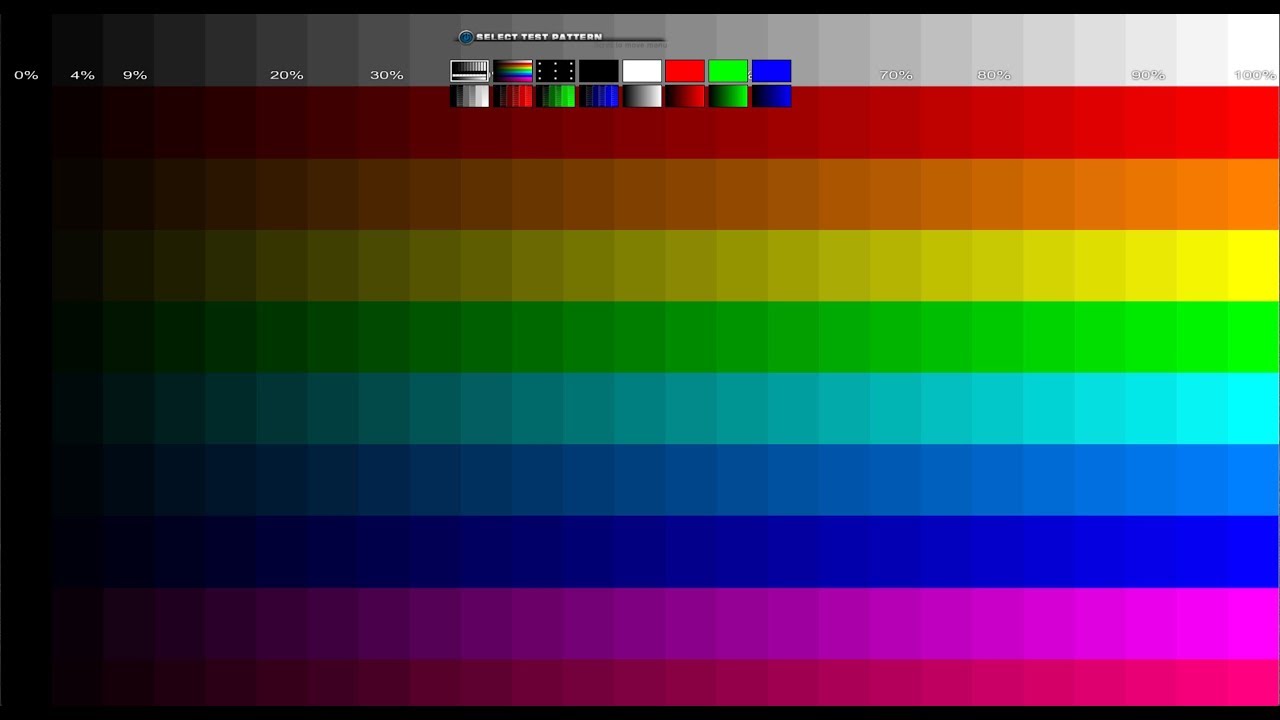The height and width of the screenshot is (720, 1280).
Task: Choose the solid blue test pattern
Action: pos(771,71)
